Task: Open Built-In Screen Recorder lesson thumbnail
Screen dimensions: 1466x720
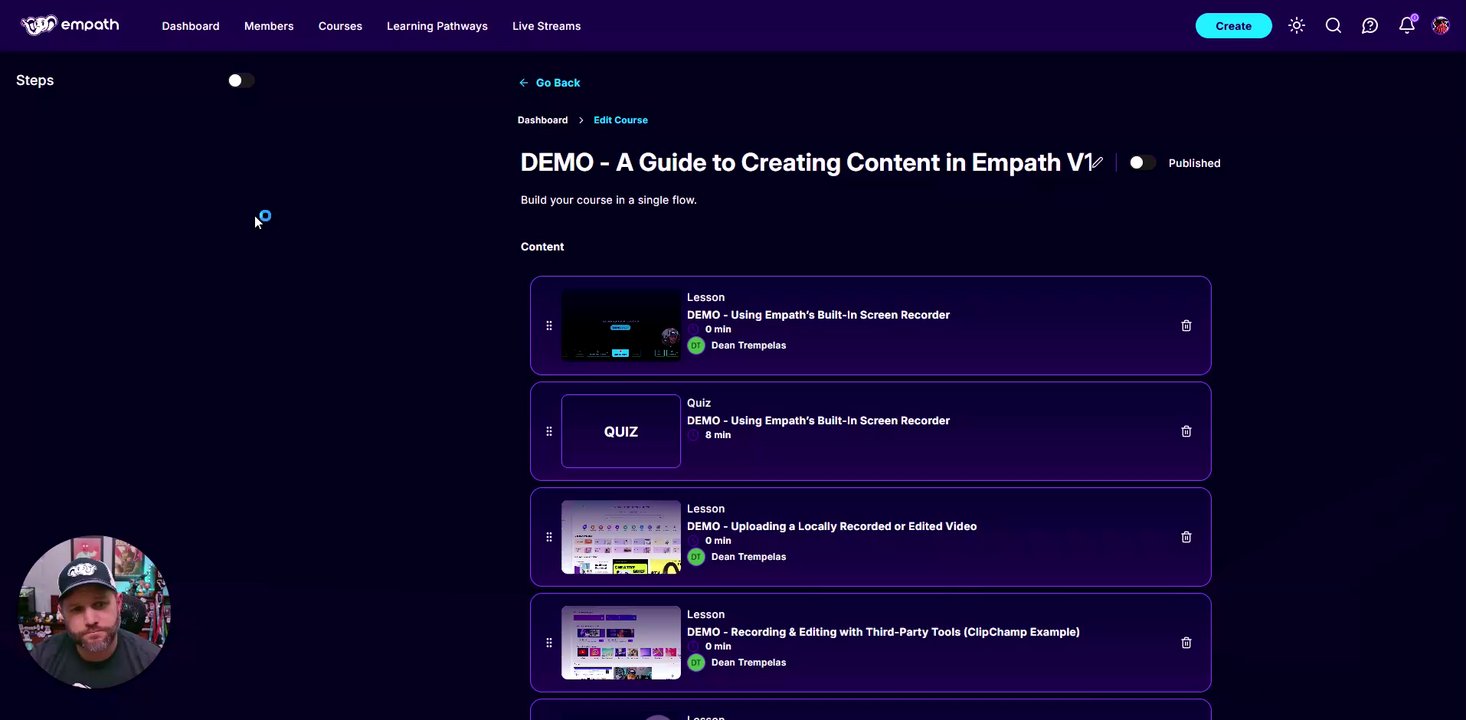Action: click(621, 326)
